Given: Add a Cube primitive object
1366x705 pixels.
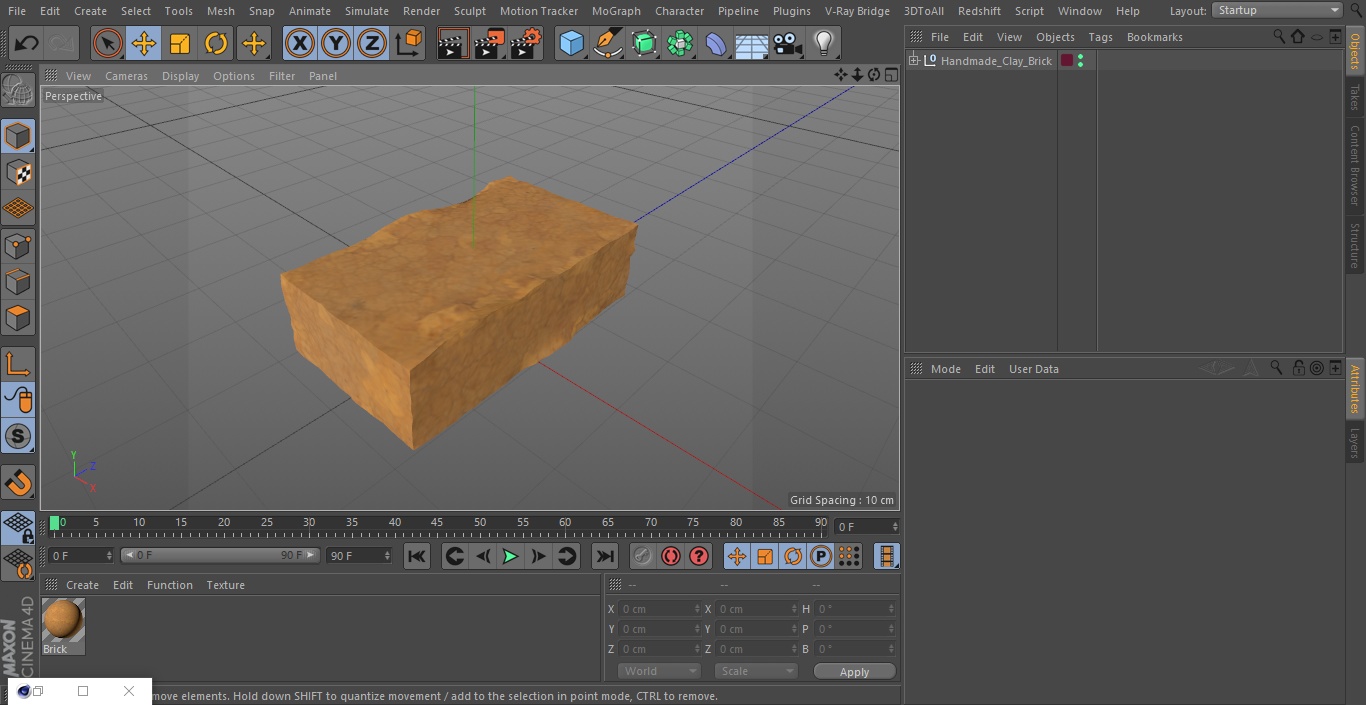Looking at the screenshot, I should 571,44.
